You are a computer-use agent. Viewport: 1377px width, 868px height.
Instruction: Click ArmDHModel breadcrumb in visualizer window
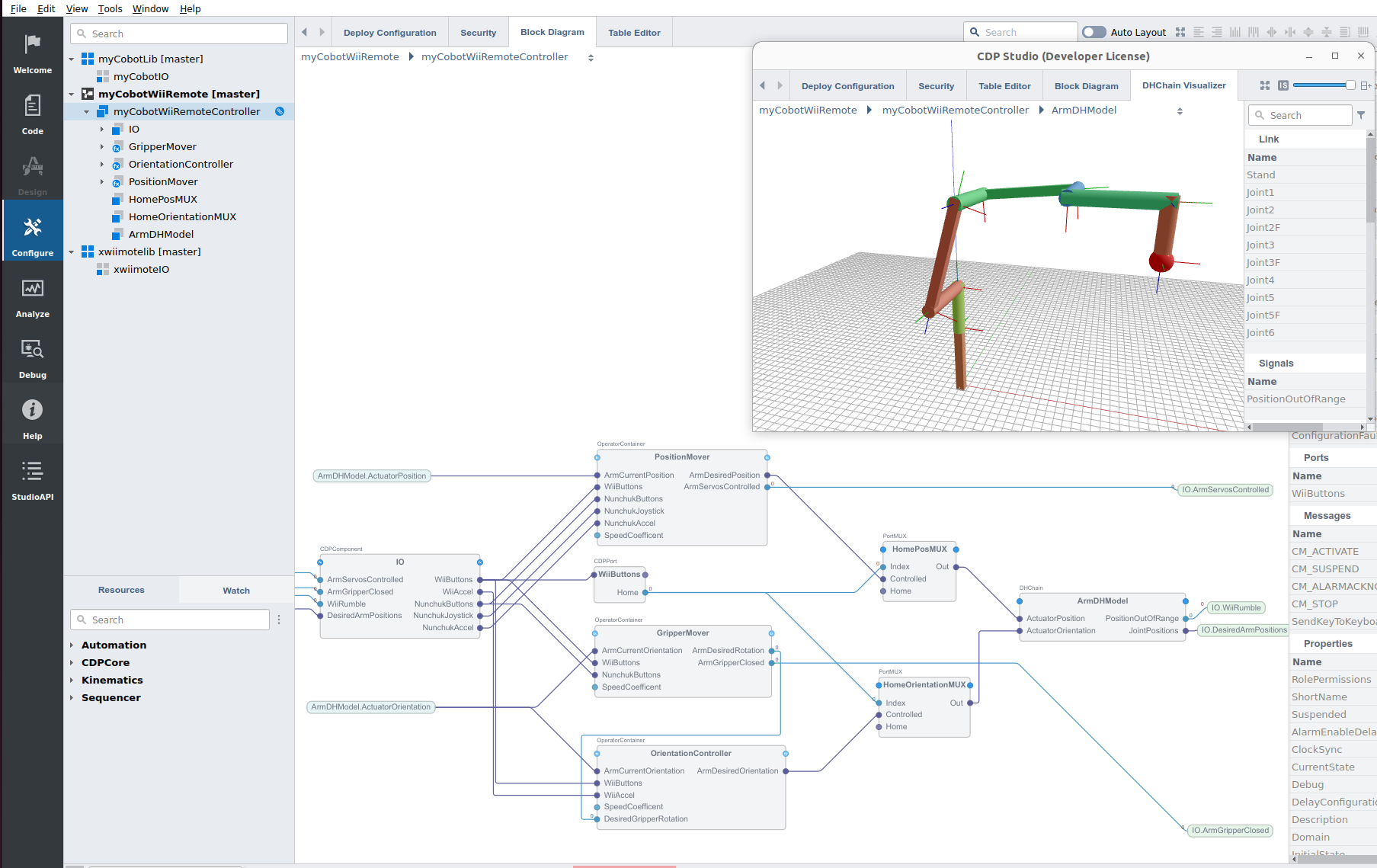(1084, 110)
